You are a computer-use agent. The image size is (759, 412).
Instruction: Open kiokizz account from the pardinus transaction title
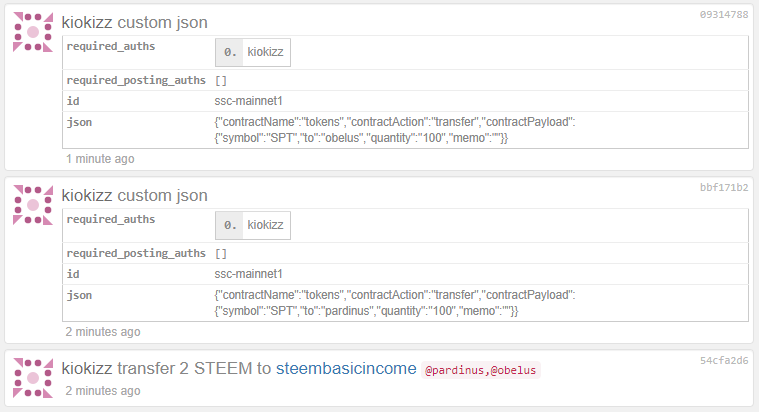point(87,194)
